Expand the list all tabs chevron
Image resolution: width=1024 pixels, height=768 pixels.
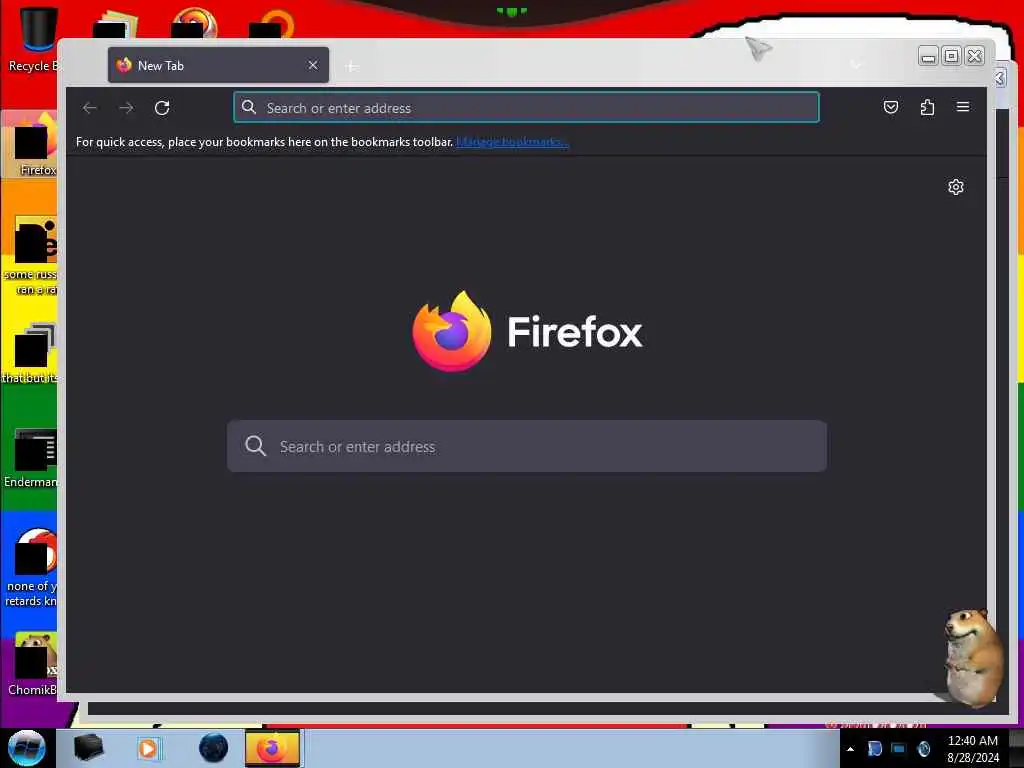coord(856,65)
